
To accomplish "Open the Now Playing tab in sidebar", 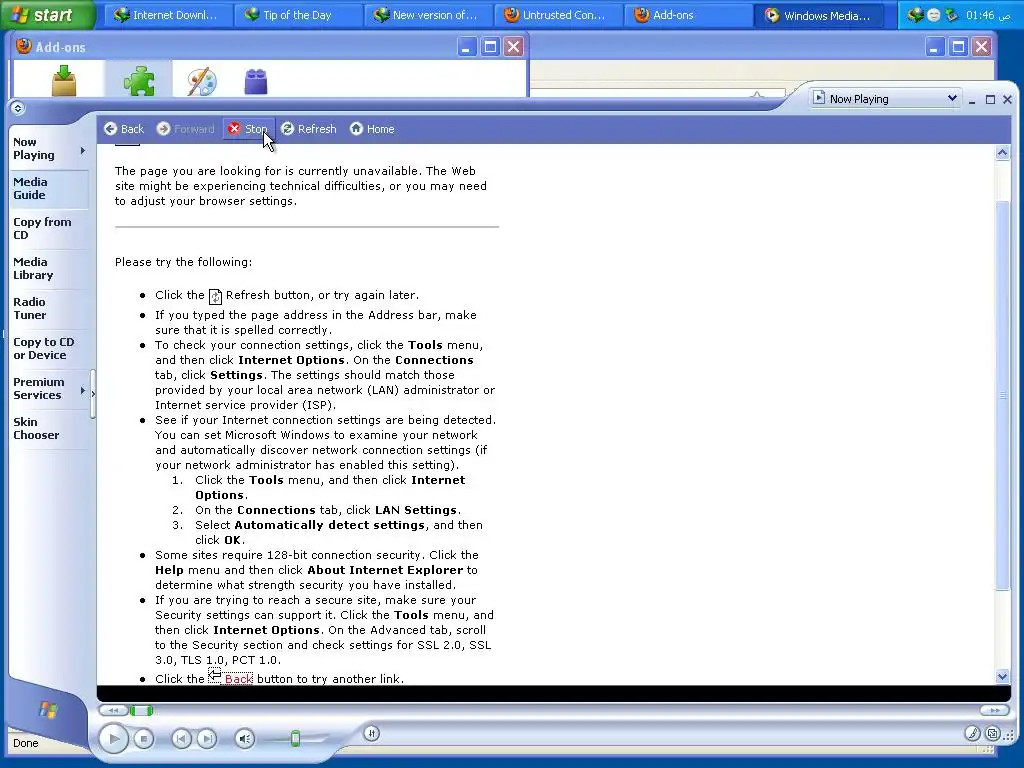I will [43, 149].
